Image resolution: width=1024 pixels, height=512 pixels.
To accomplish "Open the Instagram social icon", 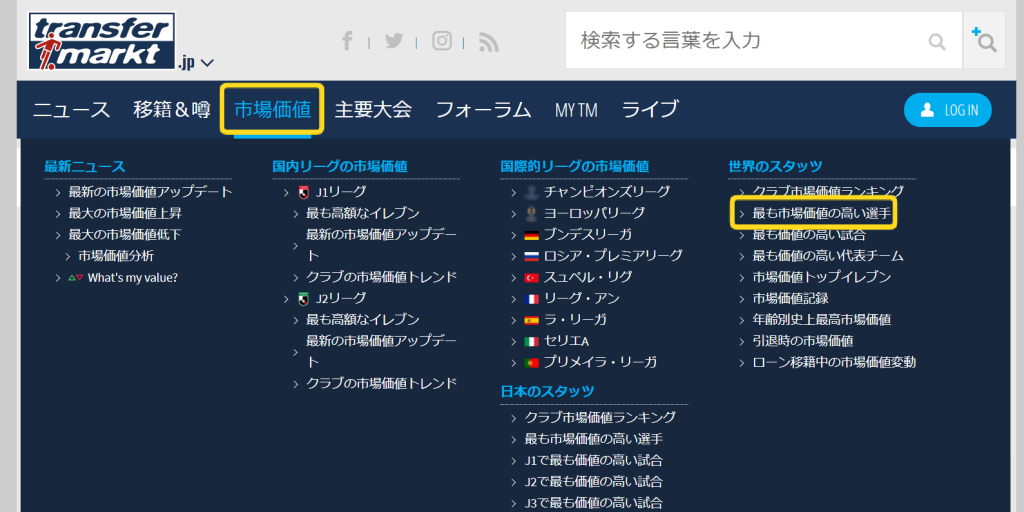I will [x=441, y=41].
